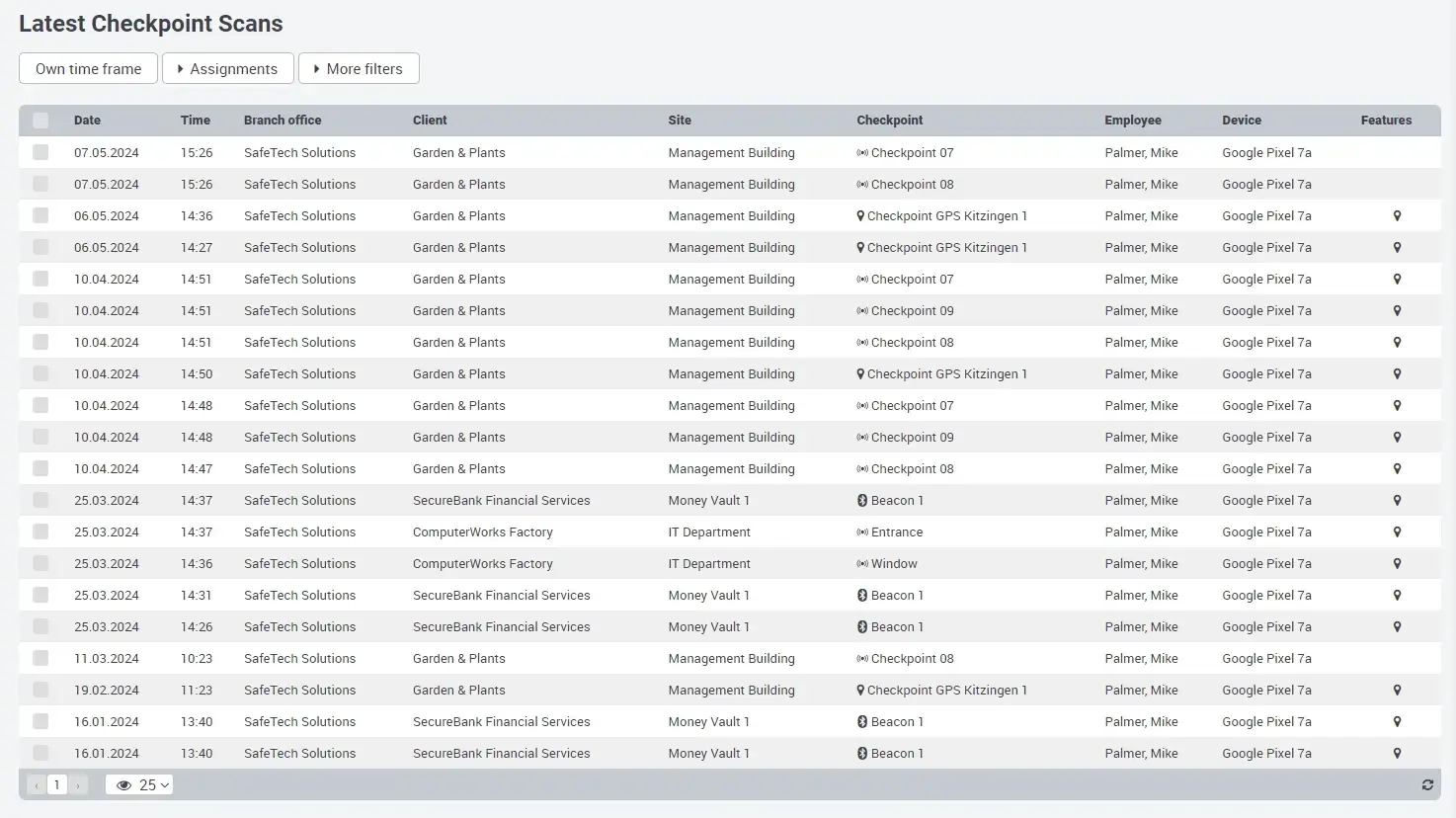Click page number 1 in the pagination

(57, 785)
